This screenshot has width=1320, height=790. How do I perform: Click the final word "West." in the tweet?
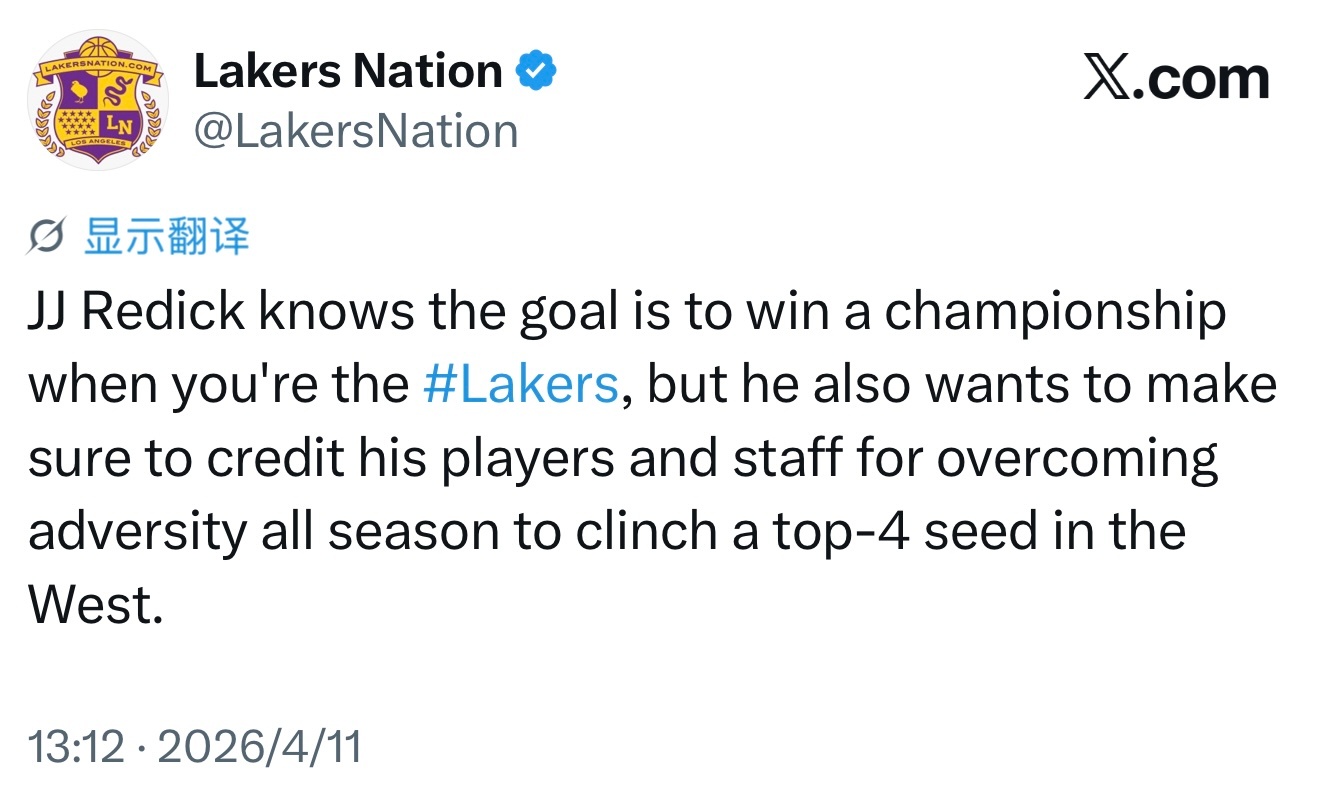click(x=95, y=604)
